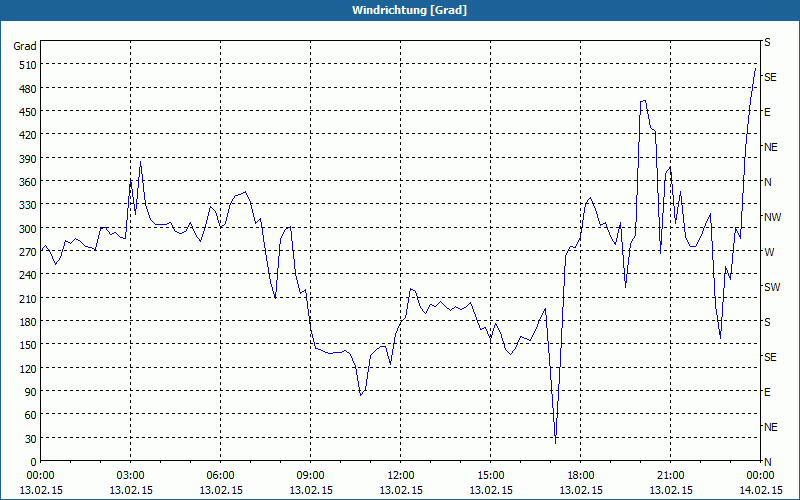This screenshot has height=500, width=800.
Task: Click the 120 y-axis label
Action: coord(28,368)
